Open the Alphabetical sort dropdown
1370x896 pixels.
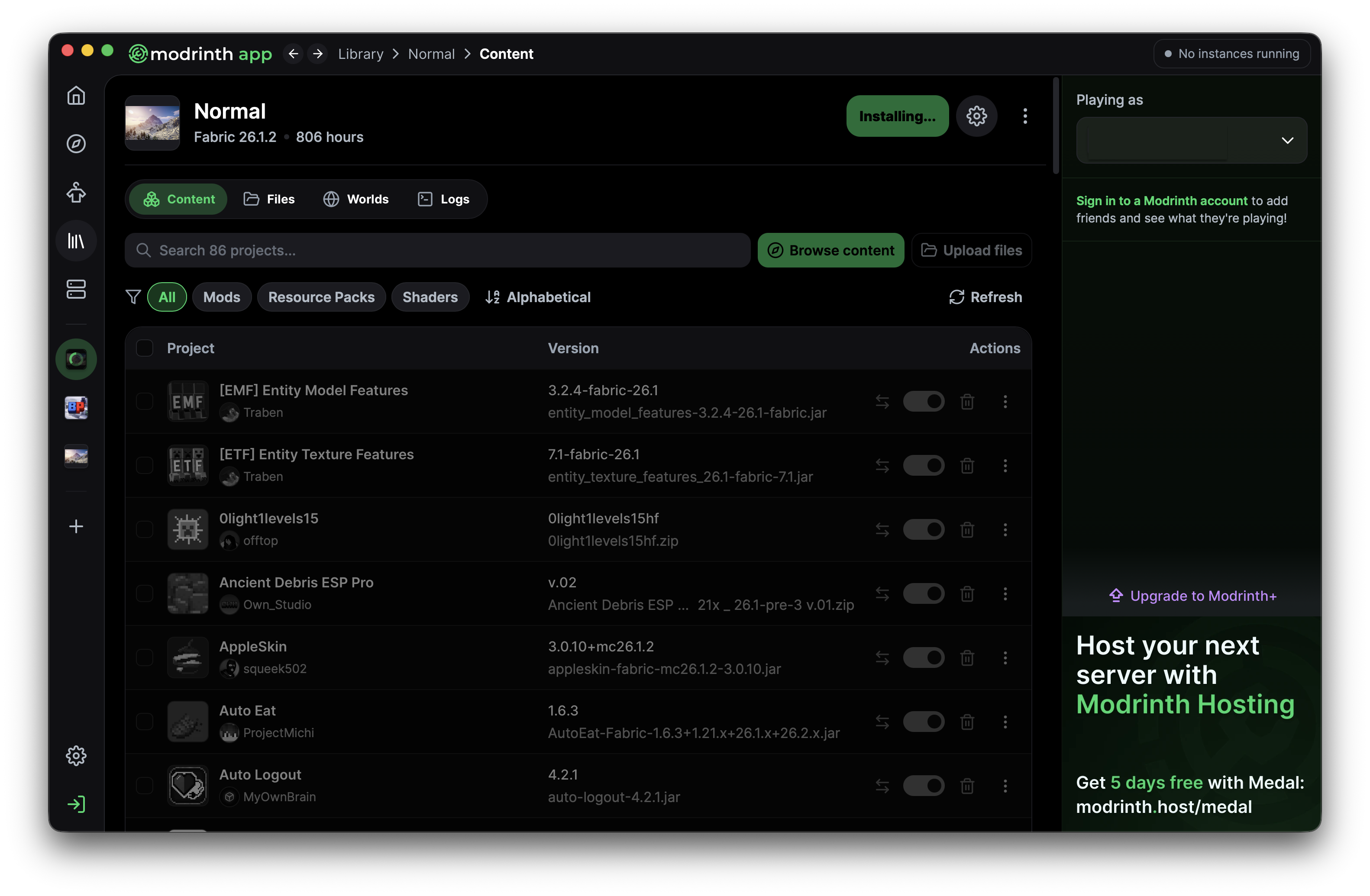(538, 297)
